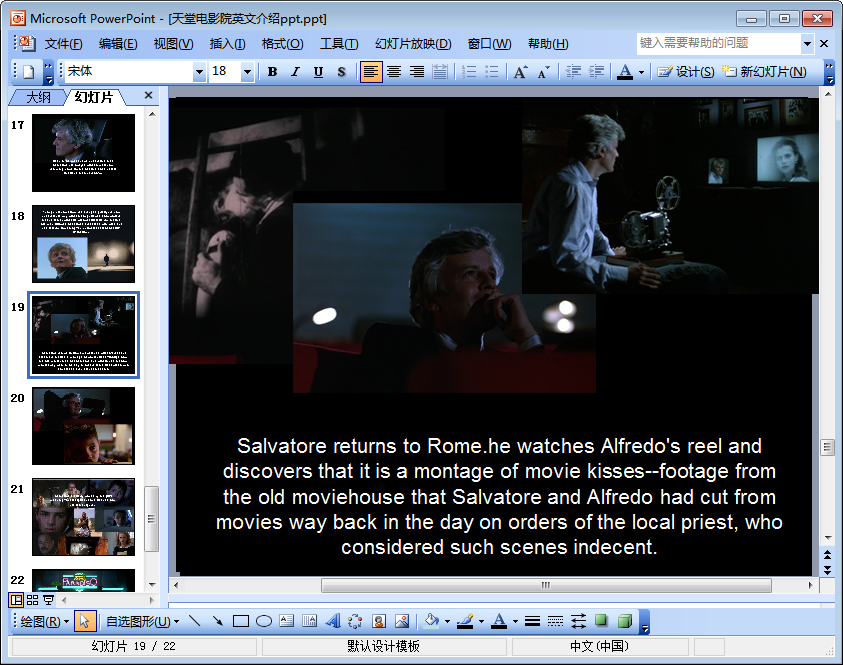Select slide 20 thumbnail
Viewport: 843px width, 665px height.
click(83, 426)
